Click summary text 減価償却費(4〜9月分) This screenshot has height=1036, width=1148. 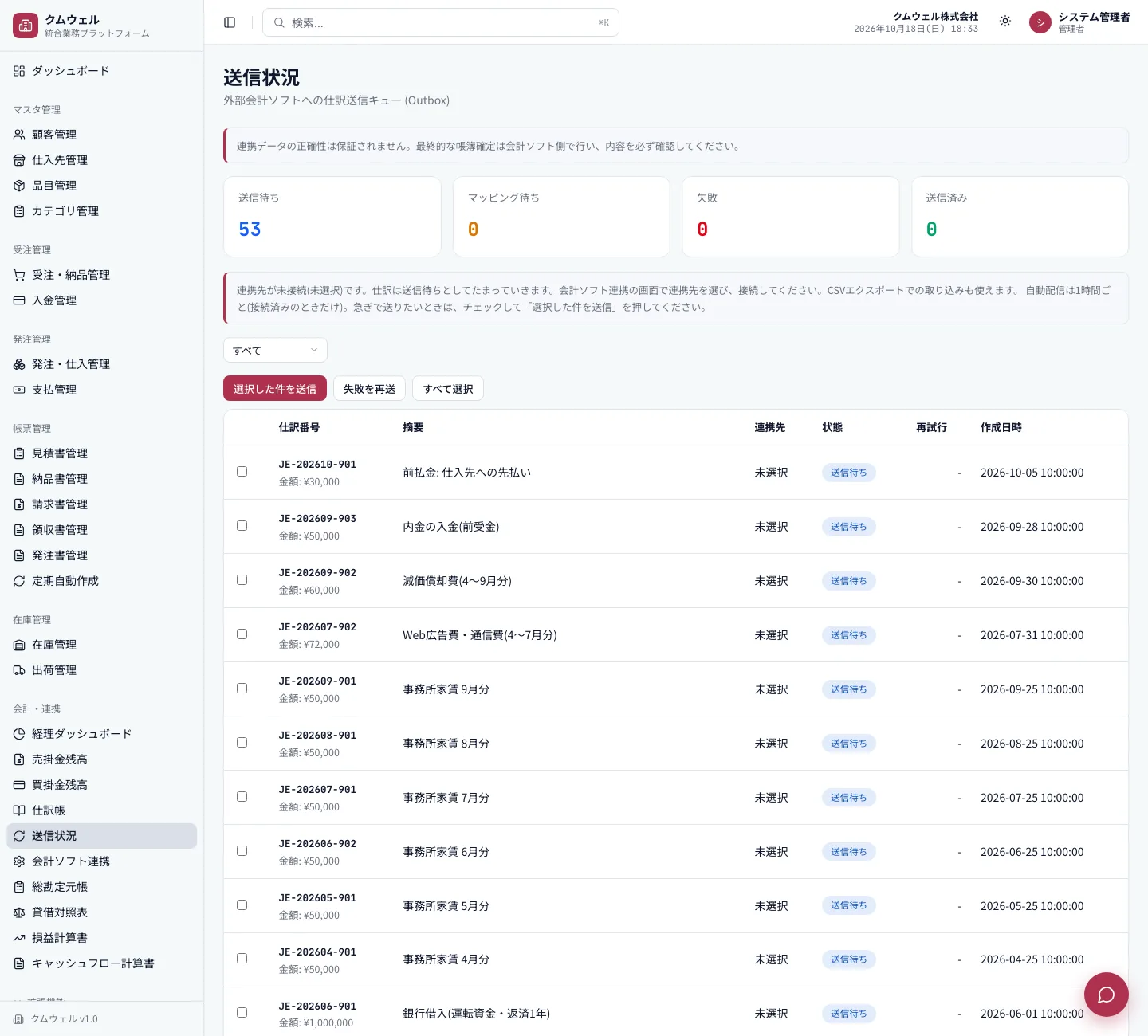click(458, 581)
